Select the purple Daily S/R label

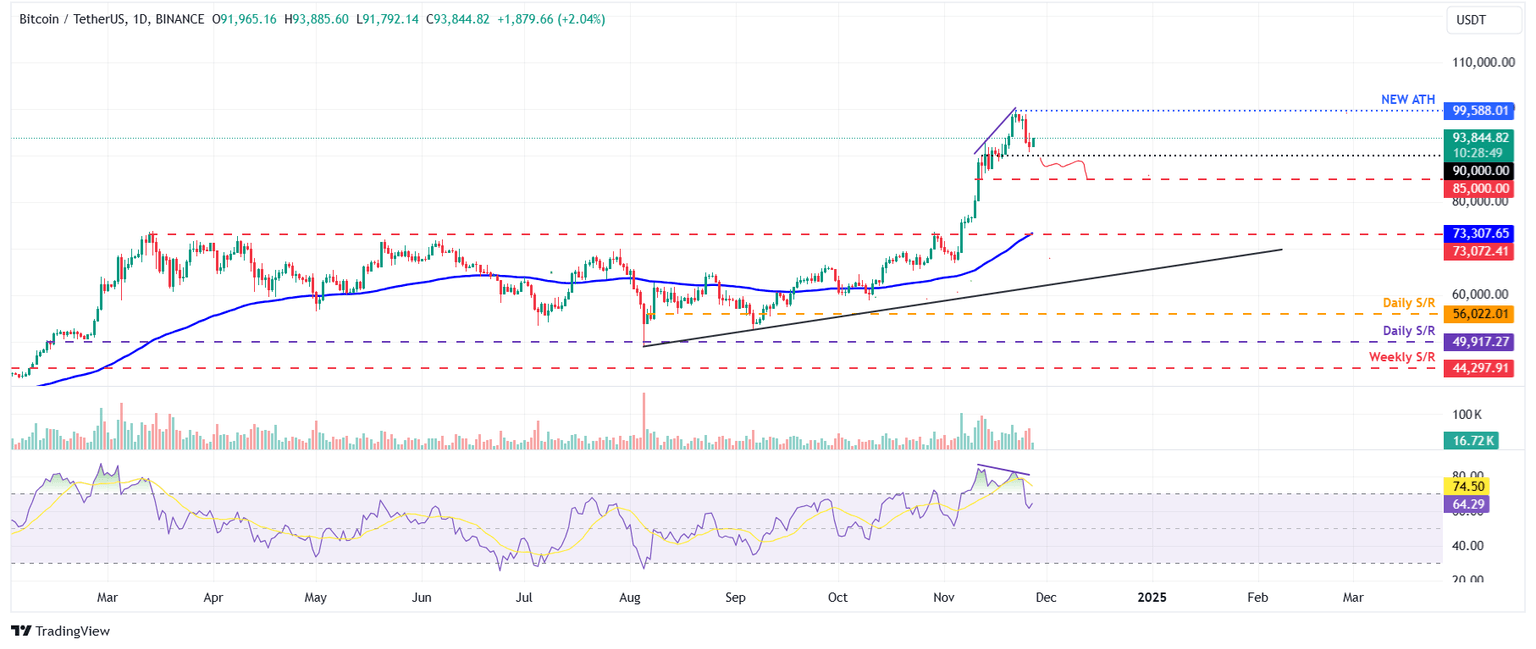click(x=1410, y=330)
